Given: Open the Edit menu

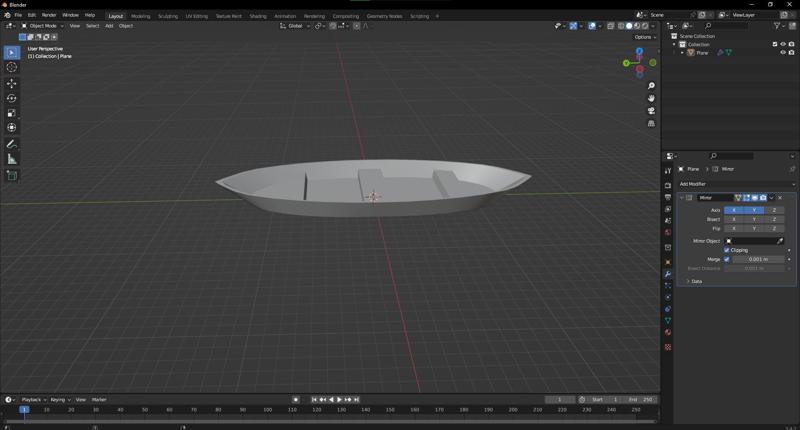Looking at the screenshot, I should coord(32,15).
